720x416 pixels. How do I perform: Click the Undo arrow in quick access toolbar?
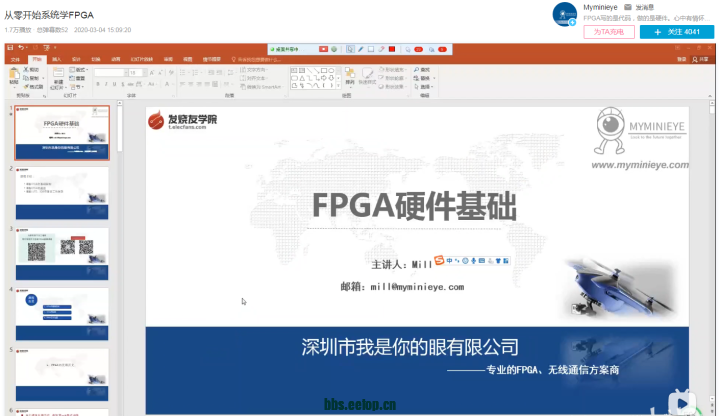pos(21,48)
